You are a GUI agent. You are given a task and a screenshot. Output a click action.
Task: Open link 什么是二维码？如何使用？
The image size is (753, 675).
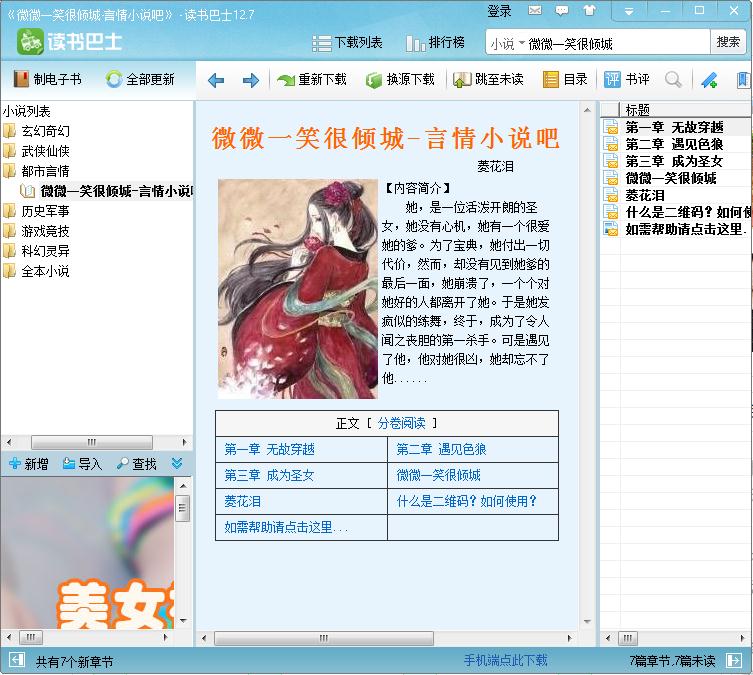tap(466, 501)
